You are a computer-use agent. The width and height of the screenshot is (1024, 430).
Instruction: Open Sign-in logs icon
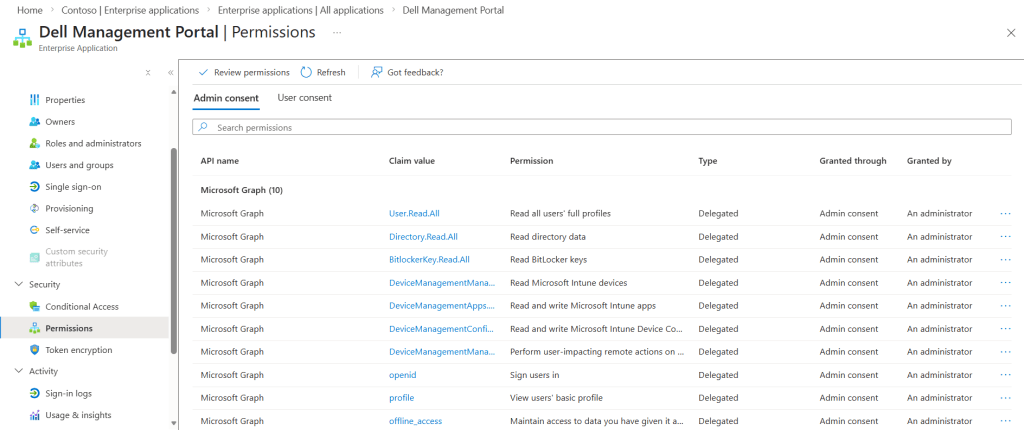click(x=35, y=393)
